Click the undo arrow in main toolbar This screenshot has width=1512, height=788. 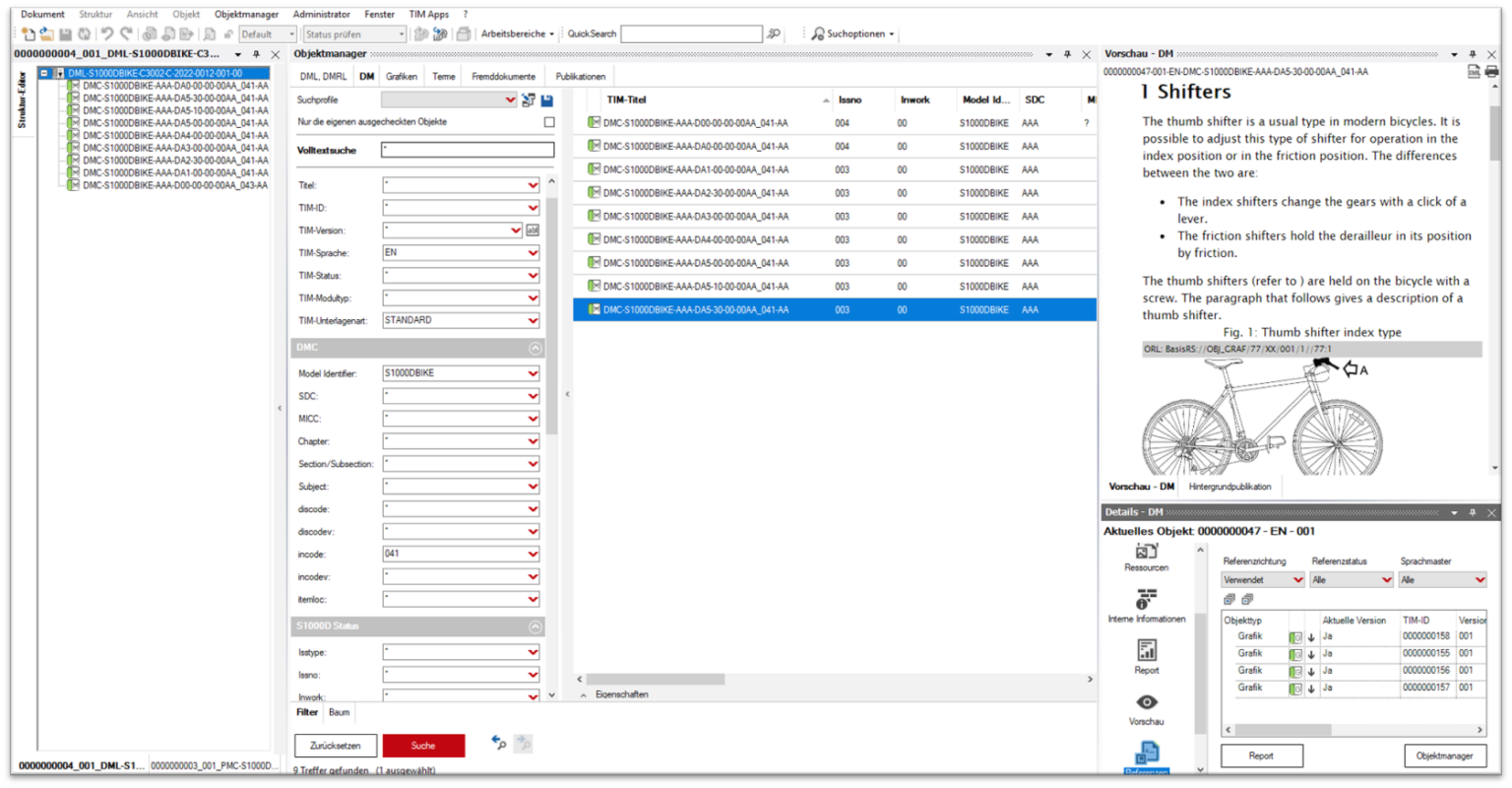[107, 34]
